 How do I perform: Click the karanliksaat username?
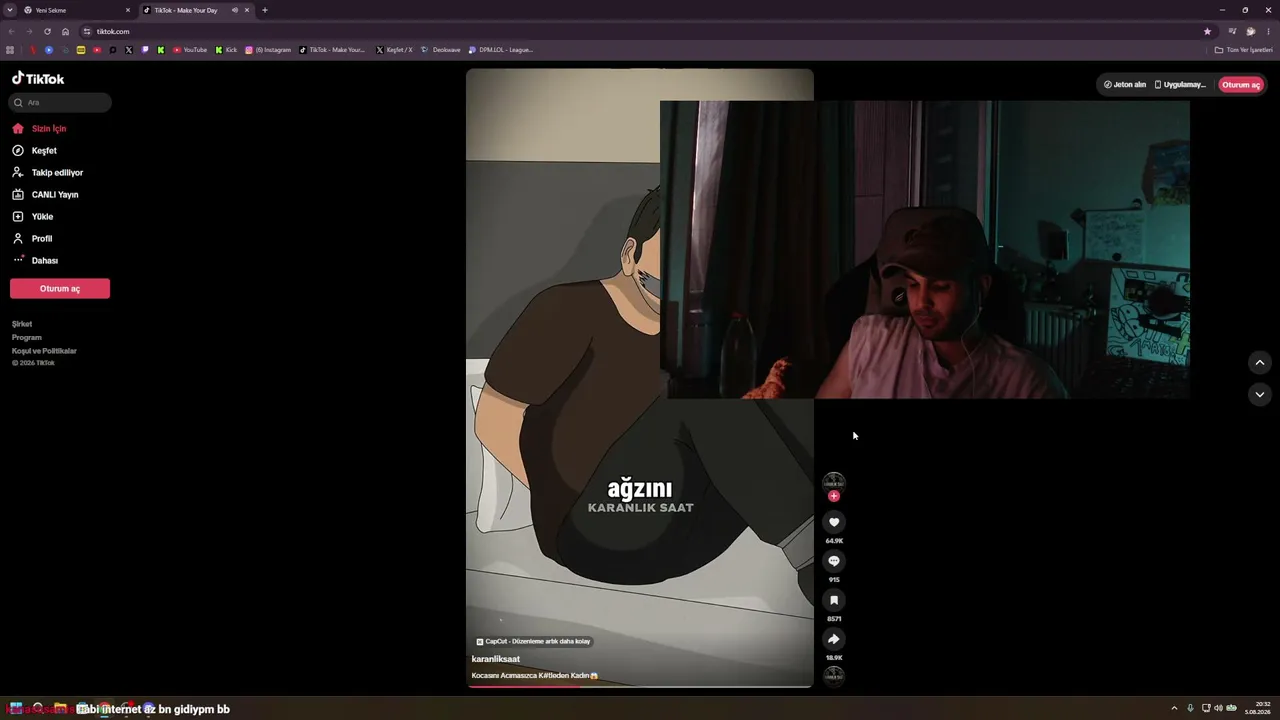[x=496, y=660]
